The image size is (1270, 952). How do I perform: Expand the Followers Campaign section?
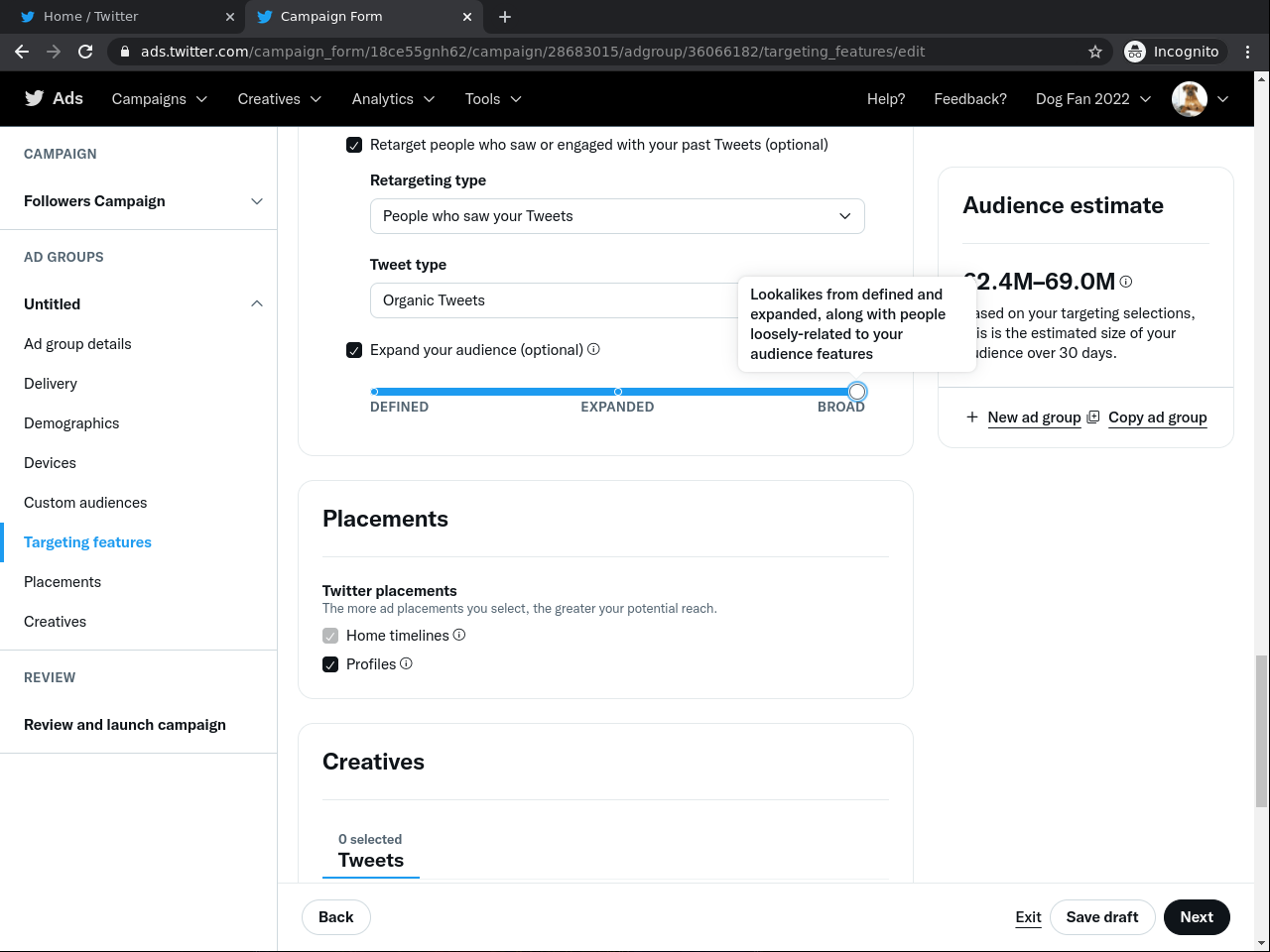point(257,201)
